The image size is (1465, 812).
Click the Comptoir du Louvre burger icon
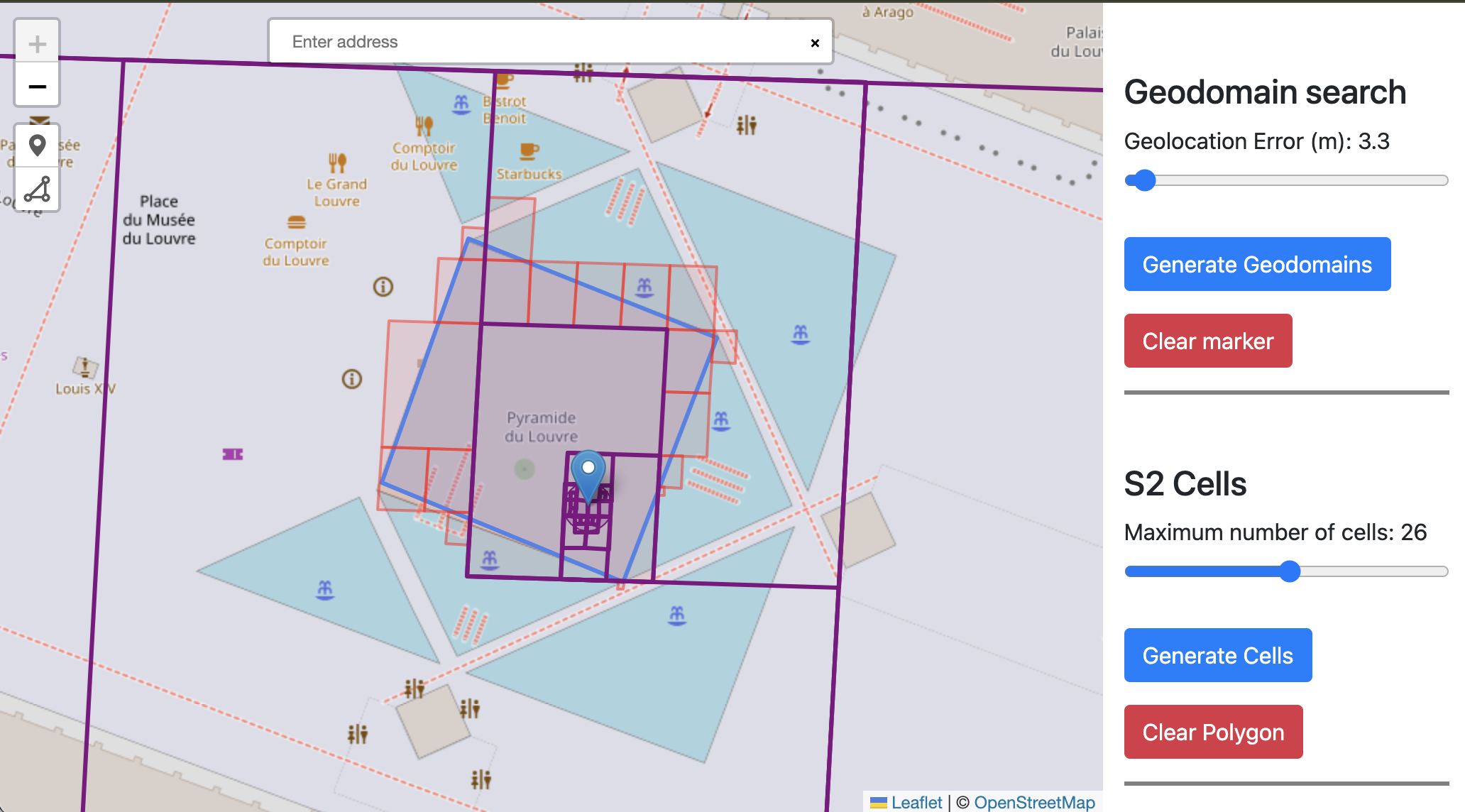tap(297, 222)
